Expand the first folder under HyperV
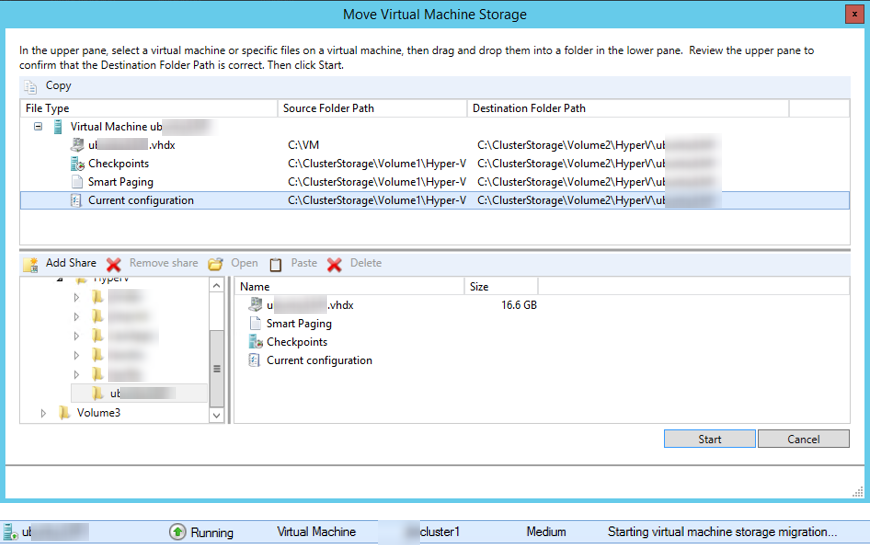The image size is (874, 552). 77,297
